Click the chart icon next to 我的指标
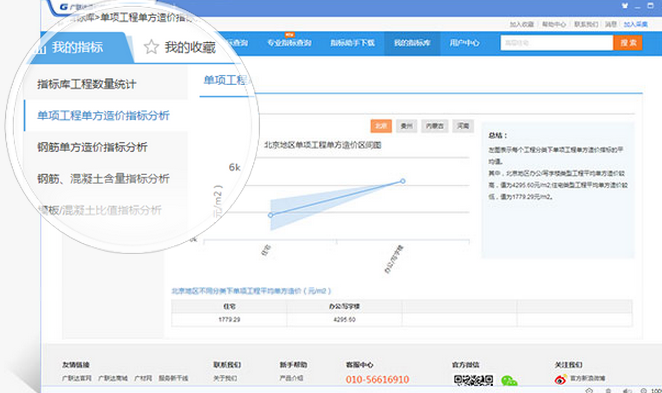Screen dimensions: 662x393 41,48
